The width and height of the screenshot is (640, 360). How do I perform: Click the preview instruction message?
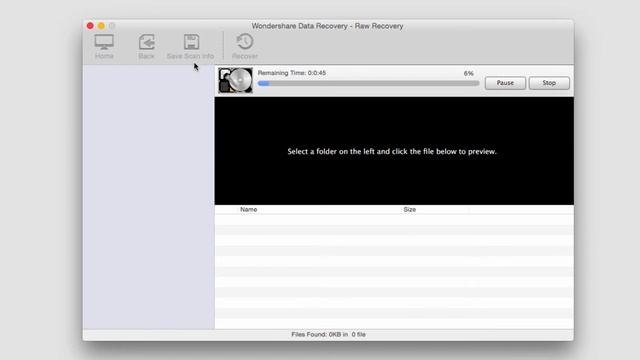tap(392, 151)
